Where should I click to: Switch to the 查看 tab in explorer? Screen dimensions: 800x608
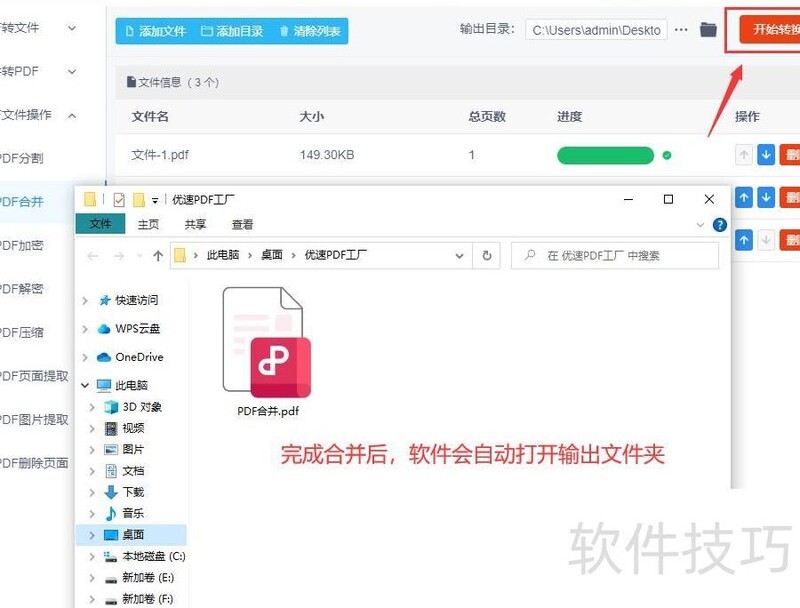pos(242,224)
